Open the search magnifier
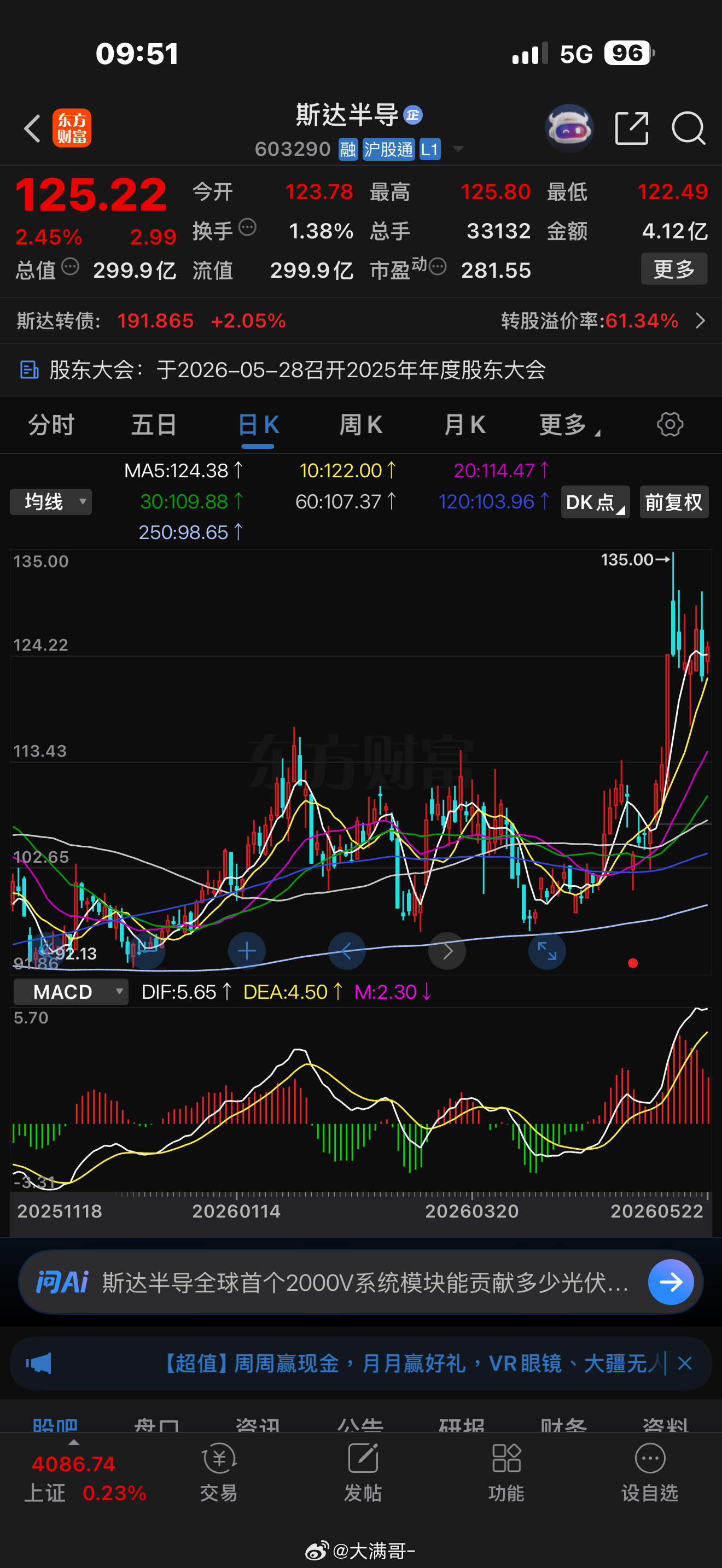Image resolution: width=722 pixels, height=1568 pixels. coord(689,128)
